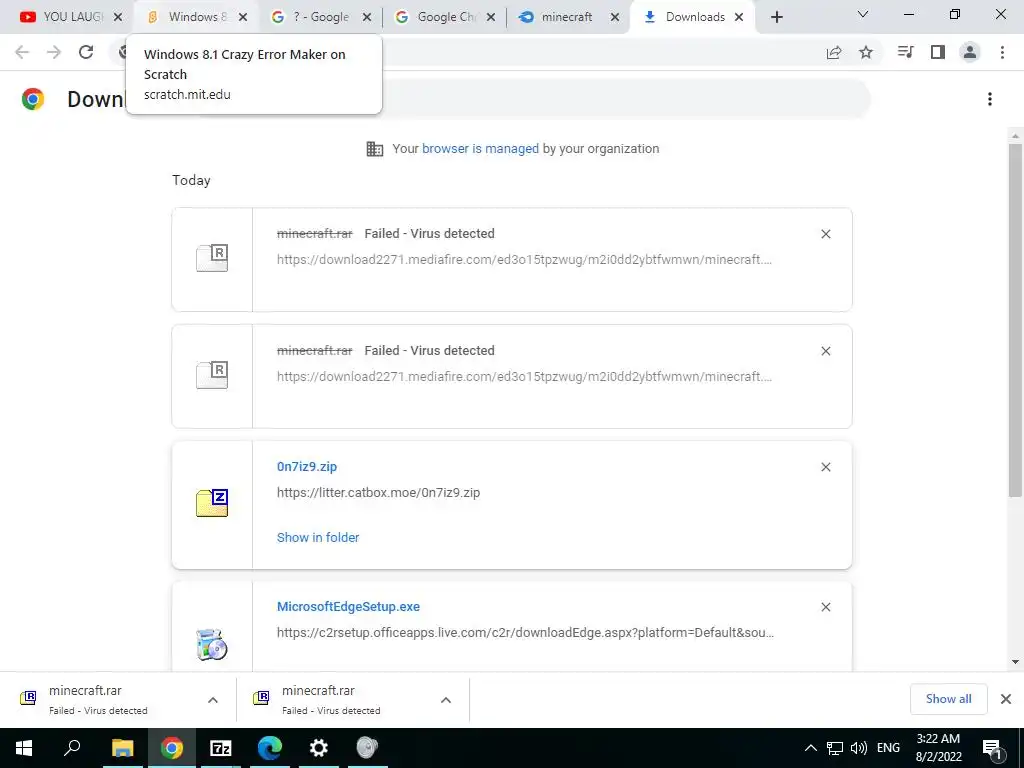The height and width of the screenshot is (768, 1024).
Task: Expand options for the first minecraft.rar shelf item
Action: point(213,699)
